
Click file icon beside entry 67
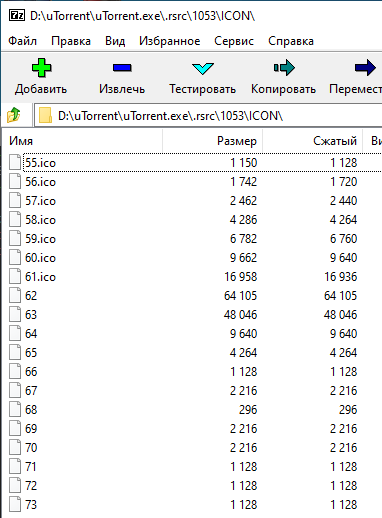pyautogui.click(x=15, y=390)
